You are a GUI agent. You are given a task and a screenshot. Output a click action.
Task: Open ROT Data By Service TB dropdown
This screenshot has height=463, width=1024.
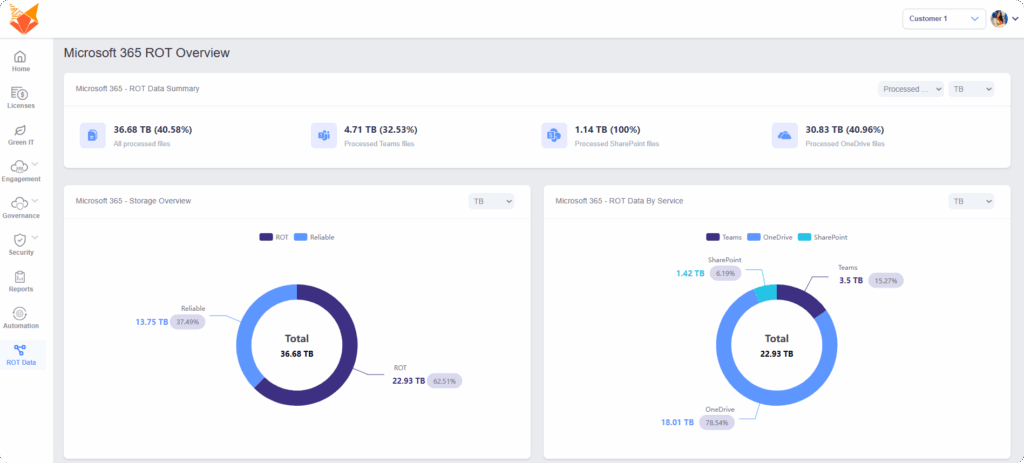pos(972,201)
